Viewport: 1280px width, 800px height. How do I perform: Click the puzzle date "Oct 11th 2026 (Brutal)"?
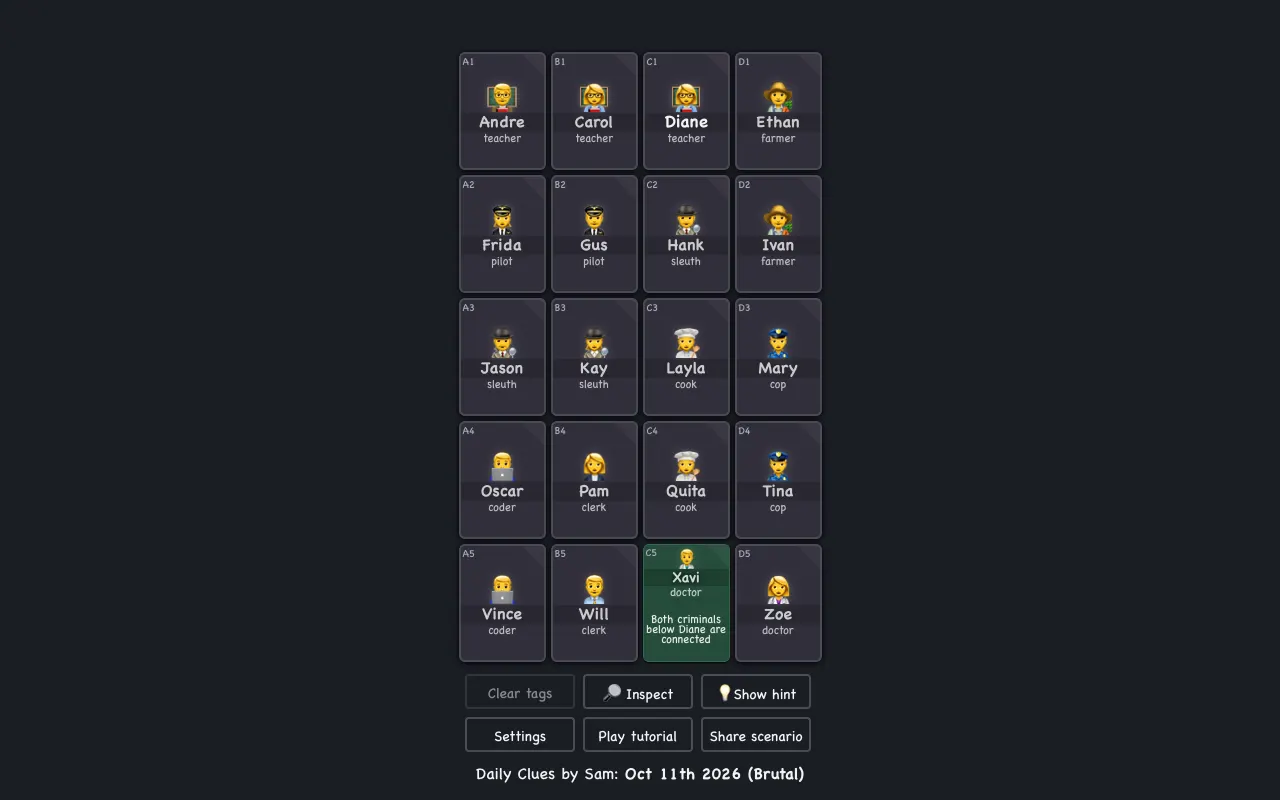[x=715, y=773]
